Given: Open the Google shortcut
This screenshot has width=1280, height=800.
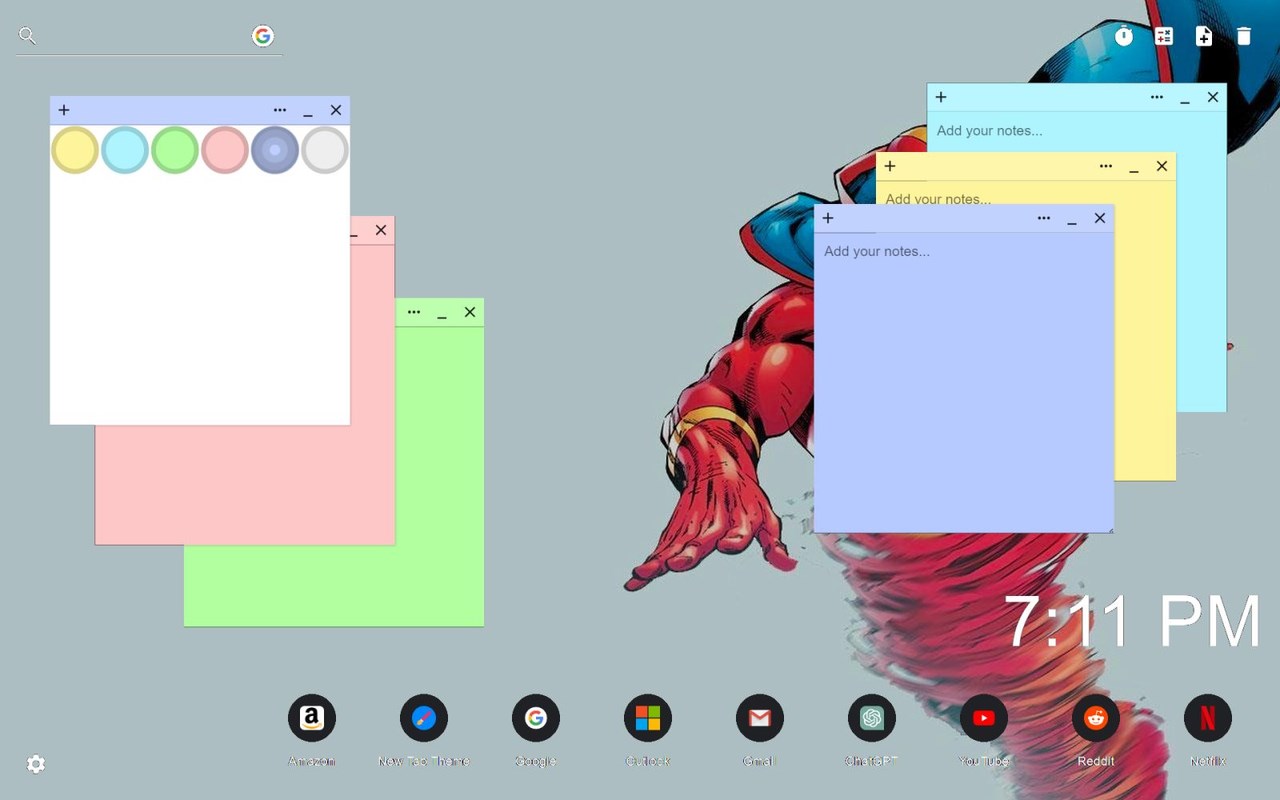Looking at the screenshot, I should (536, 718).
